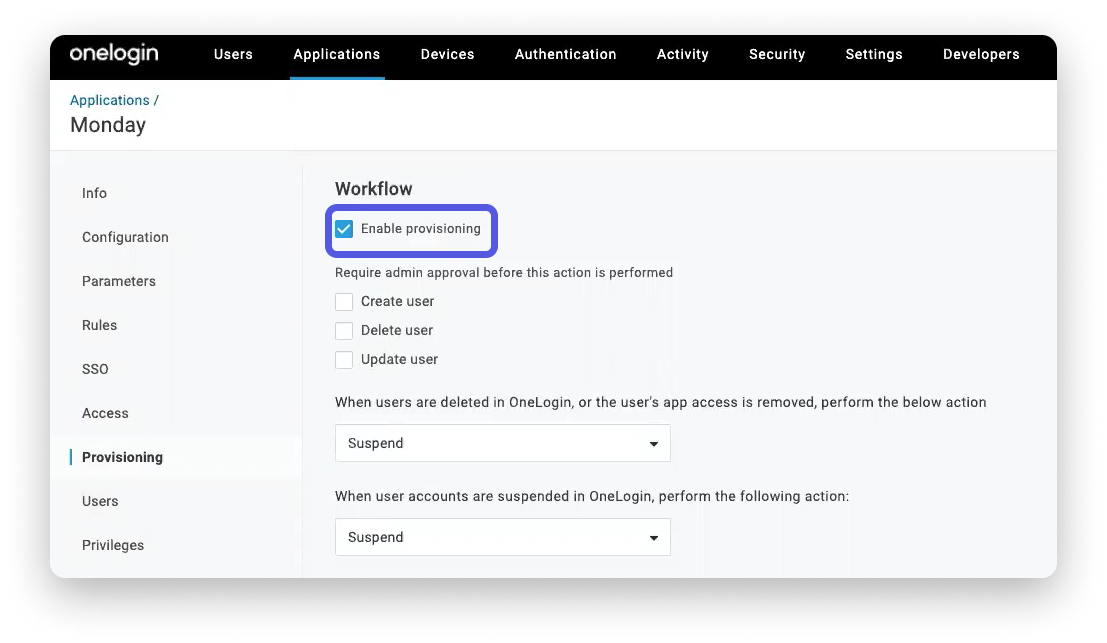The width and height of the screenshot is (1107, 643).
Task: Check the Update user approval box
Action: tap(344, 359)
